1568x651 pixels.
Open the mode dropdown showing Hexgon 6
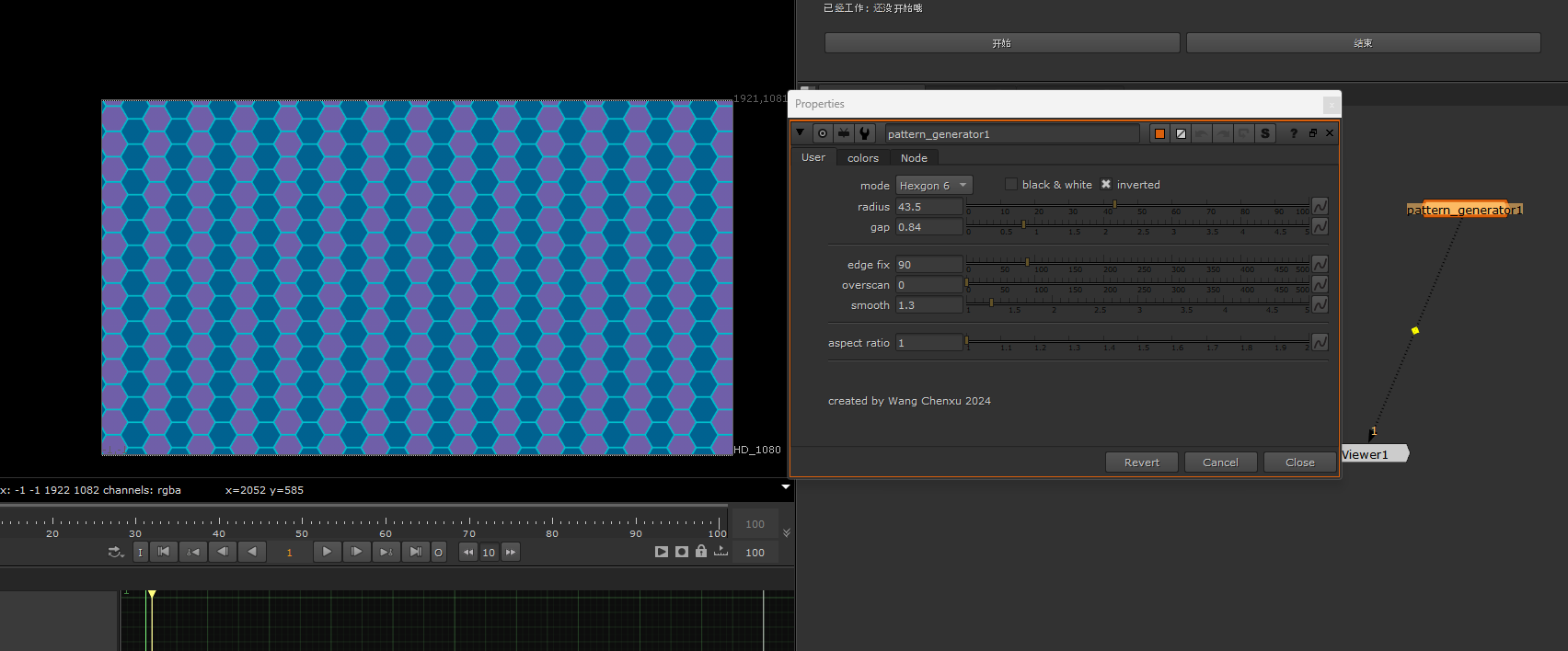pyautogui.click(x=933, y=185)
